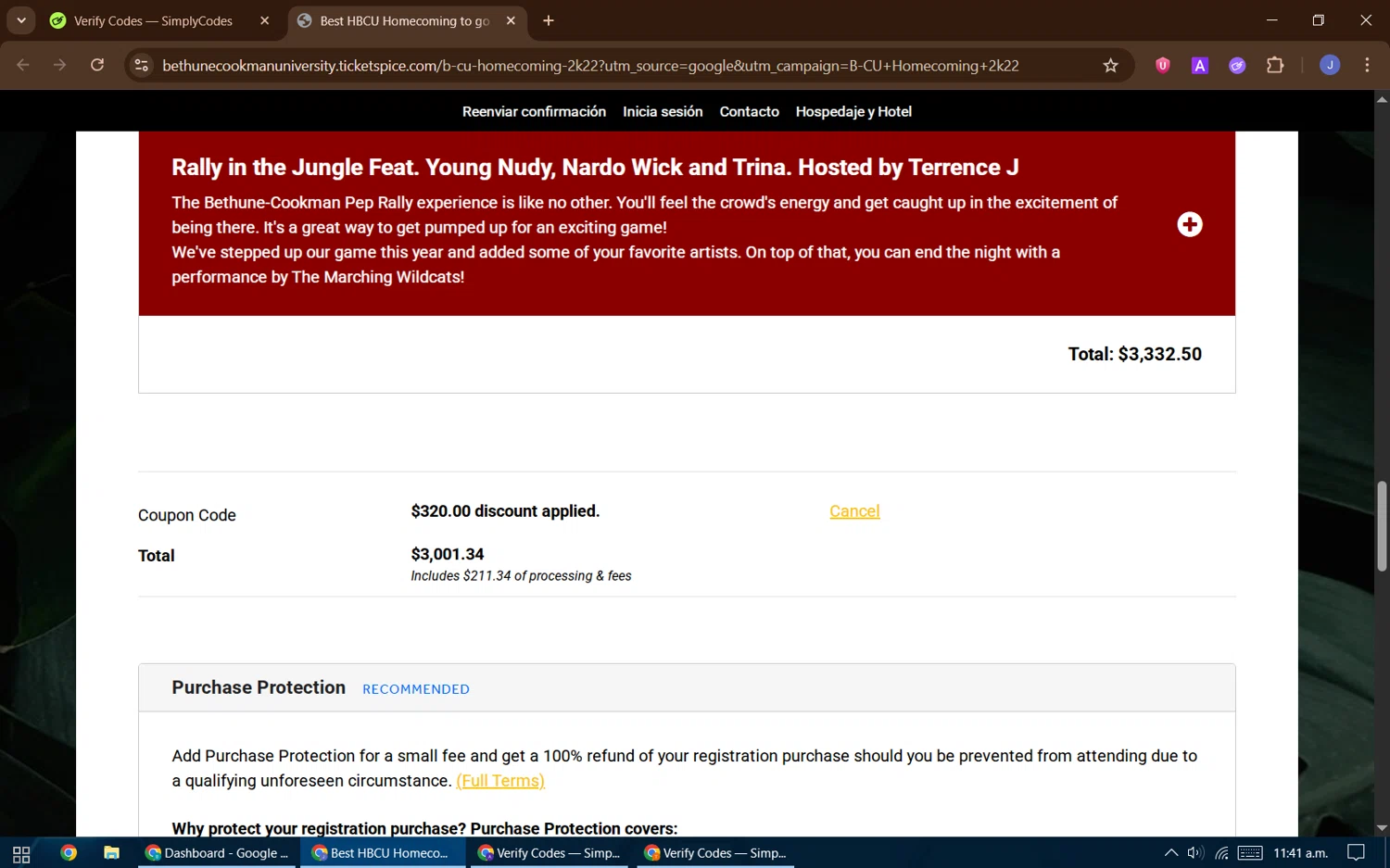Open the network Wi-Fi tray icon
The width and height of the screenshot is (1390, 868).
[x=1221, y=853]
